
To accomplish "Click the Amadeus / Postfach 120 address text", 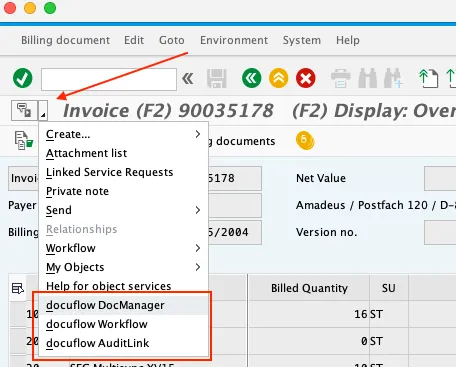I will [376, 205].
